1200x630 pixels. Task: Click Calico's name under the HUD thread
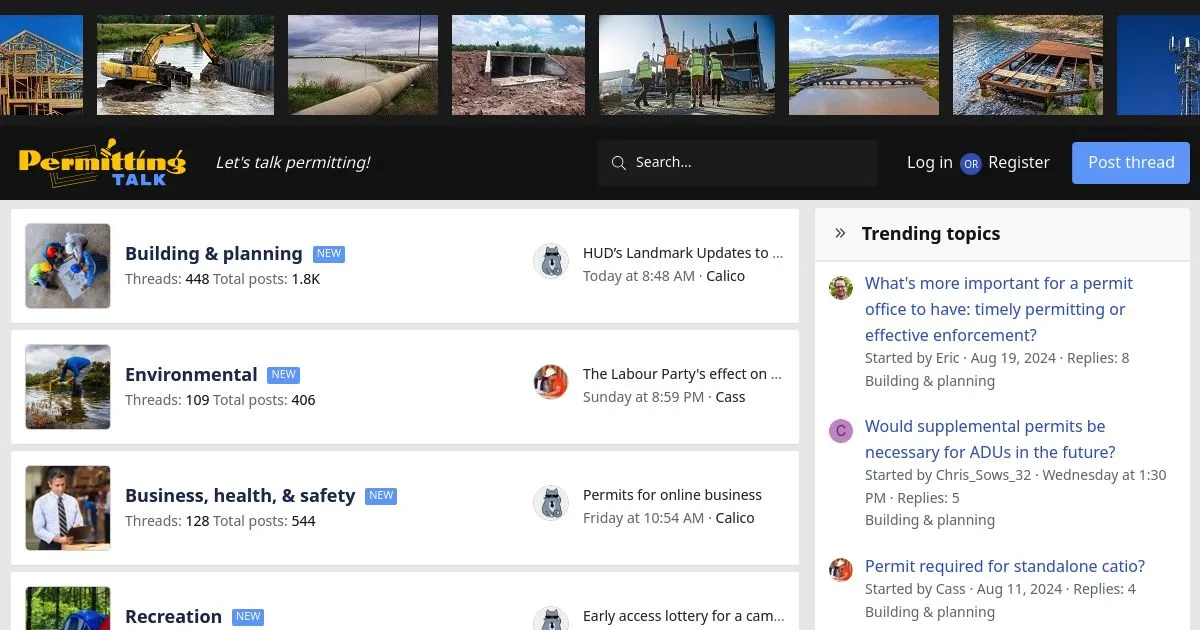(x=725, y=276)
